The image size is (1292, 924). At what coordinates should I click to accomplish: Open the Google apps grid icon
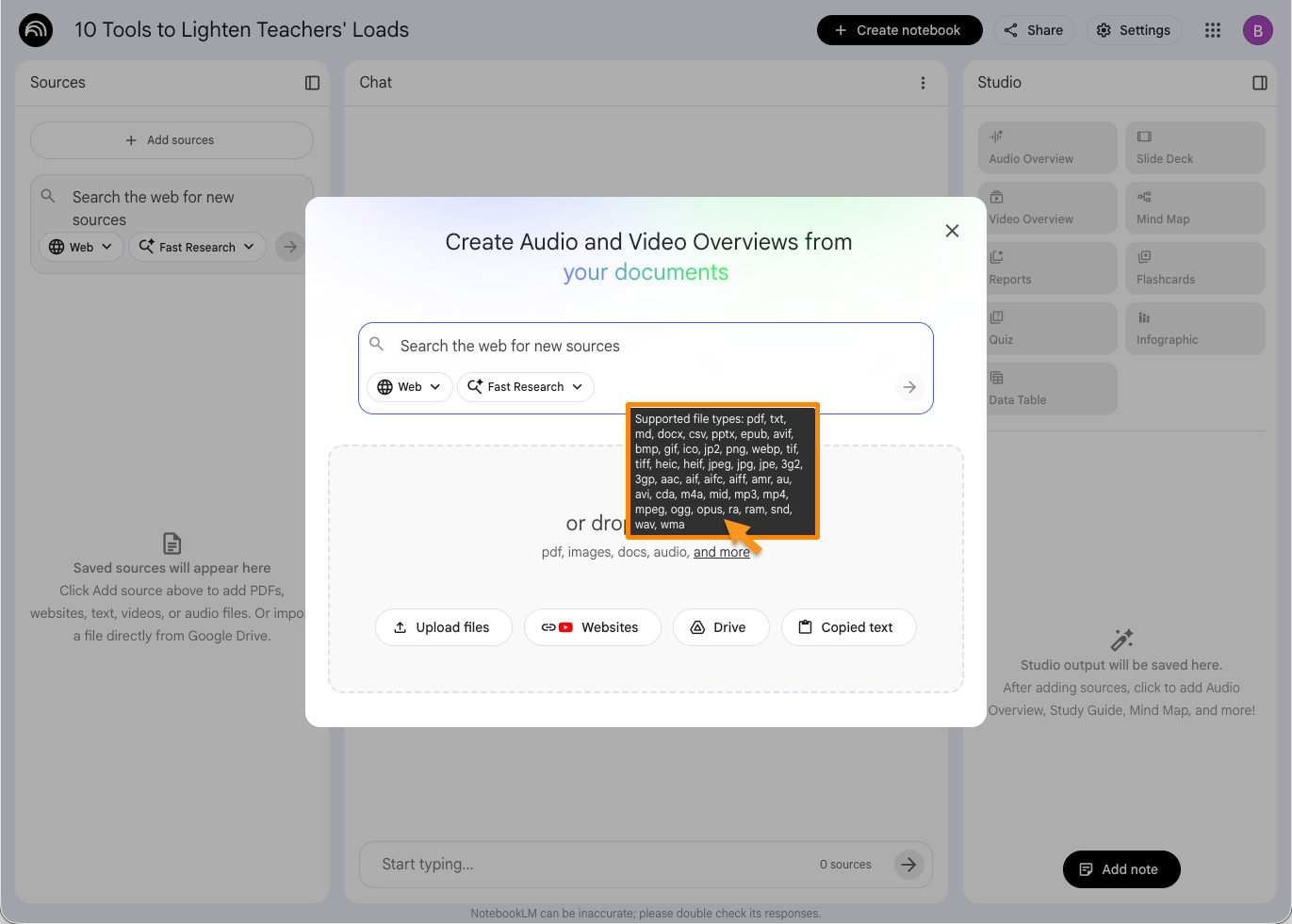coord(1212,30)
